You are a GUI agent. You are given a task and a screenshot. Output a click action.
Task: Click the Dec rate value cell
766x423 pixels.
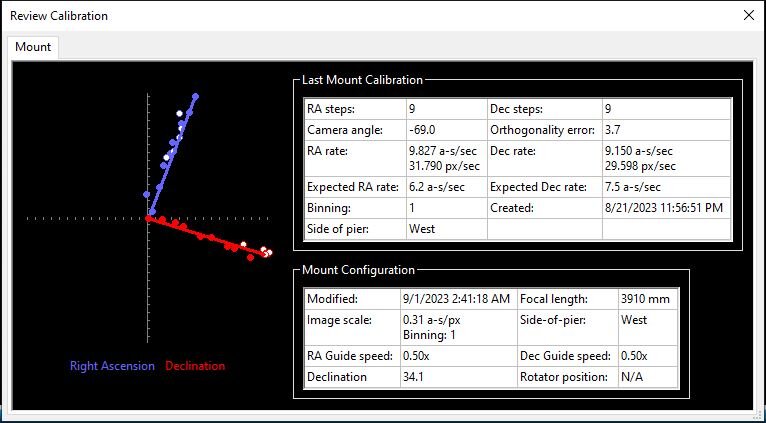click(666, 159)
